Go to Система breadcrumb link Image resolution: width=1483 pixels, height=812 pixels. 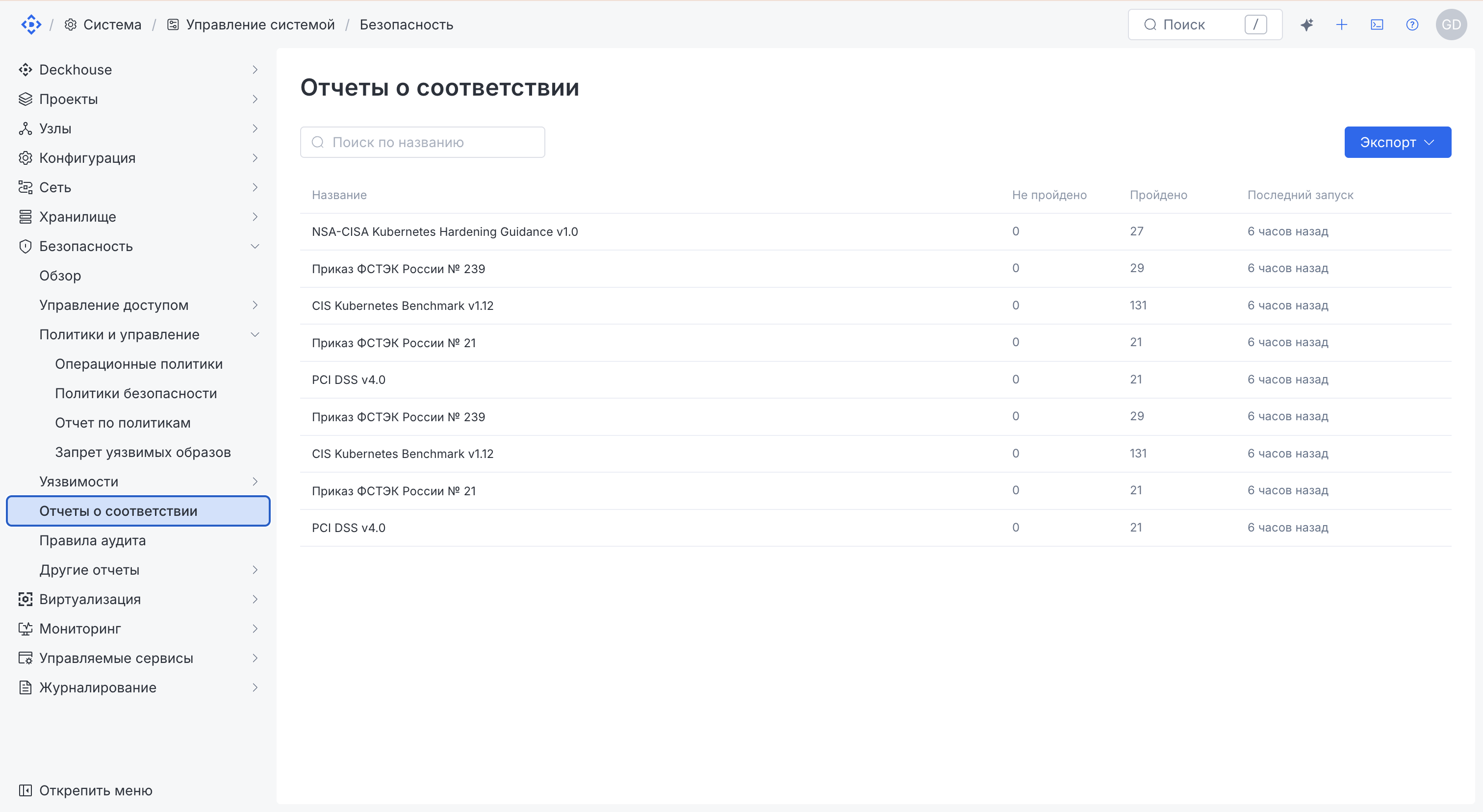coord(112,25)
